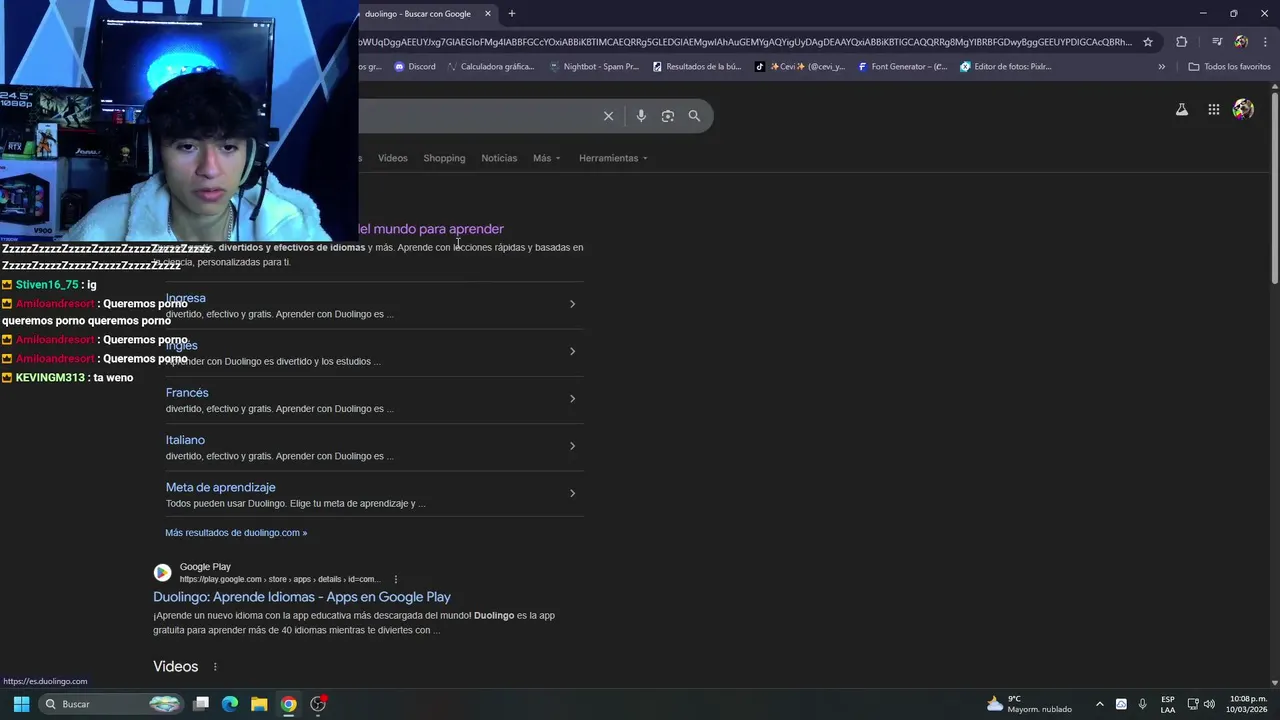
Task: Click the cloud sync icon in the tray
Action: 1121,704
